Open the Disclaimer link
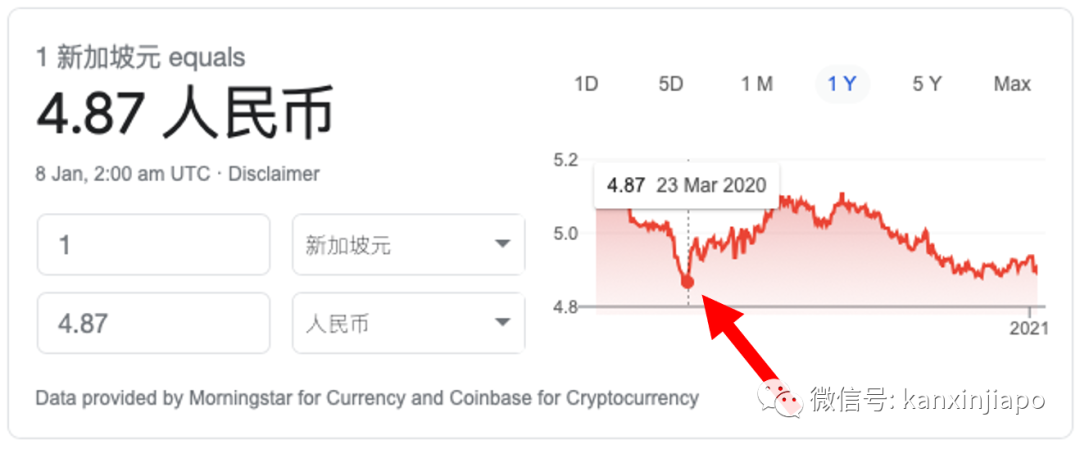This screenshot has width=1080, height=449. pyautogui.click(x=273, y=174)
